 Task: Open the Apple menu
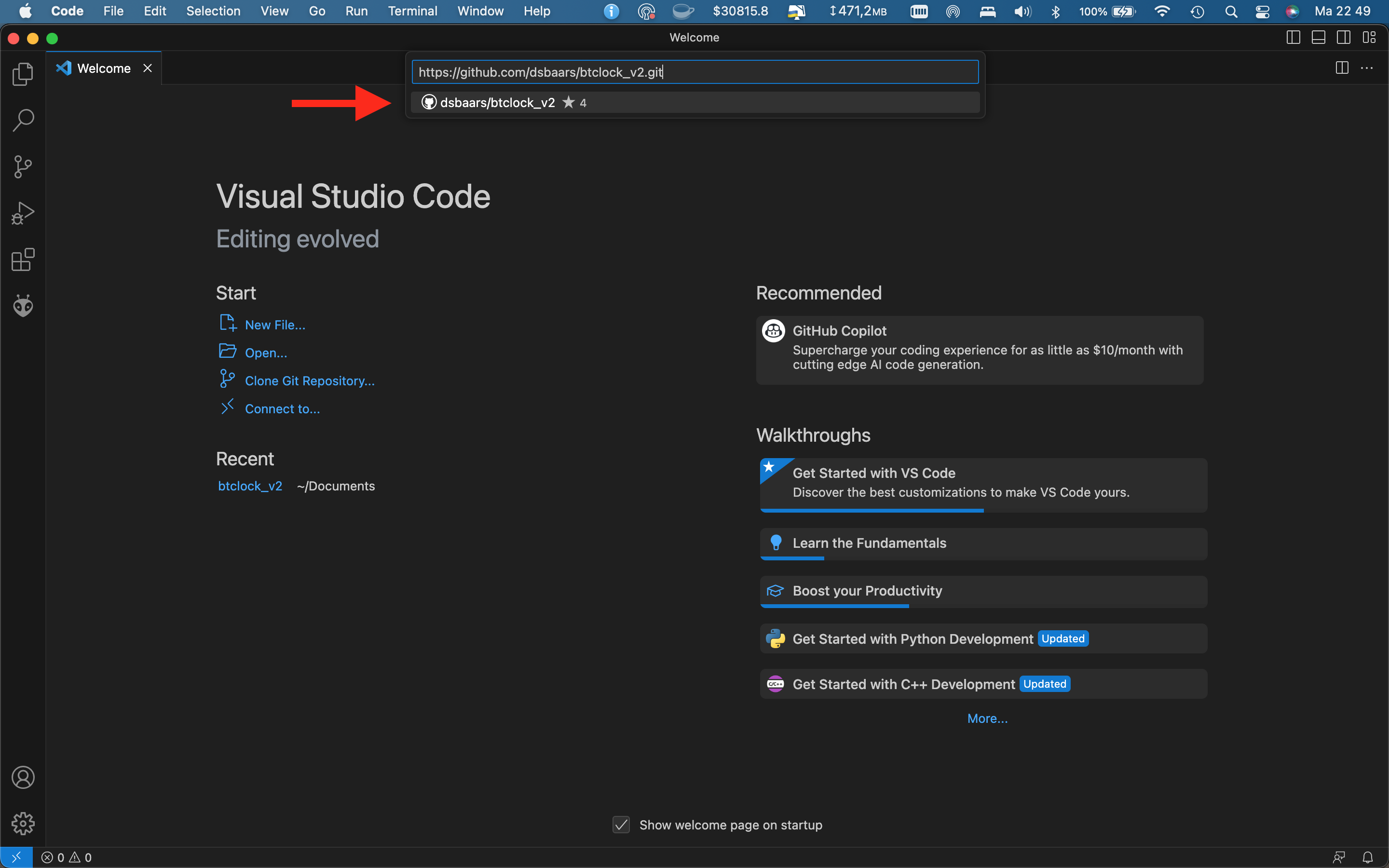point(25,11)
